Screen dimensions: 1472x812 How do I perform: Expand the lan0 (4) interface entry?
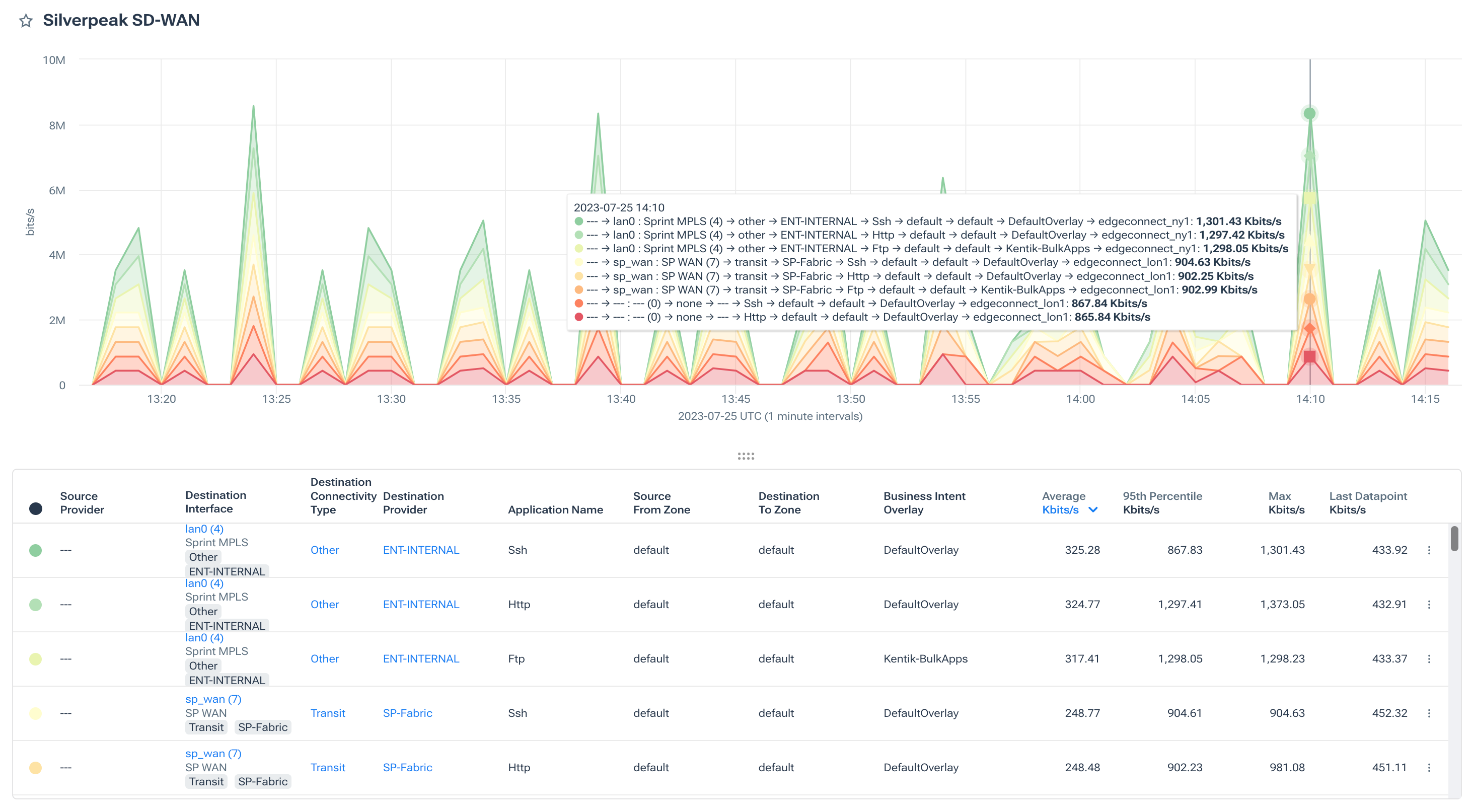[x=203, y=529]
